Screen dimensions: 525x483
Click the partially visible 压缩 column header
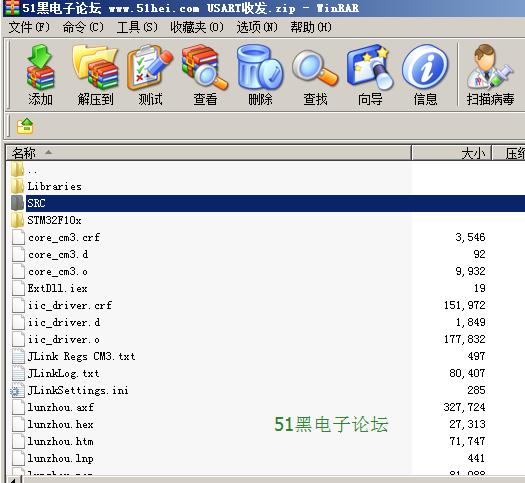(x=509, y=153)
